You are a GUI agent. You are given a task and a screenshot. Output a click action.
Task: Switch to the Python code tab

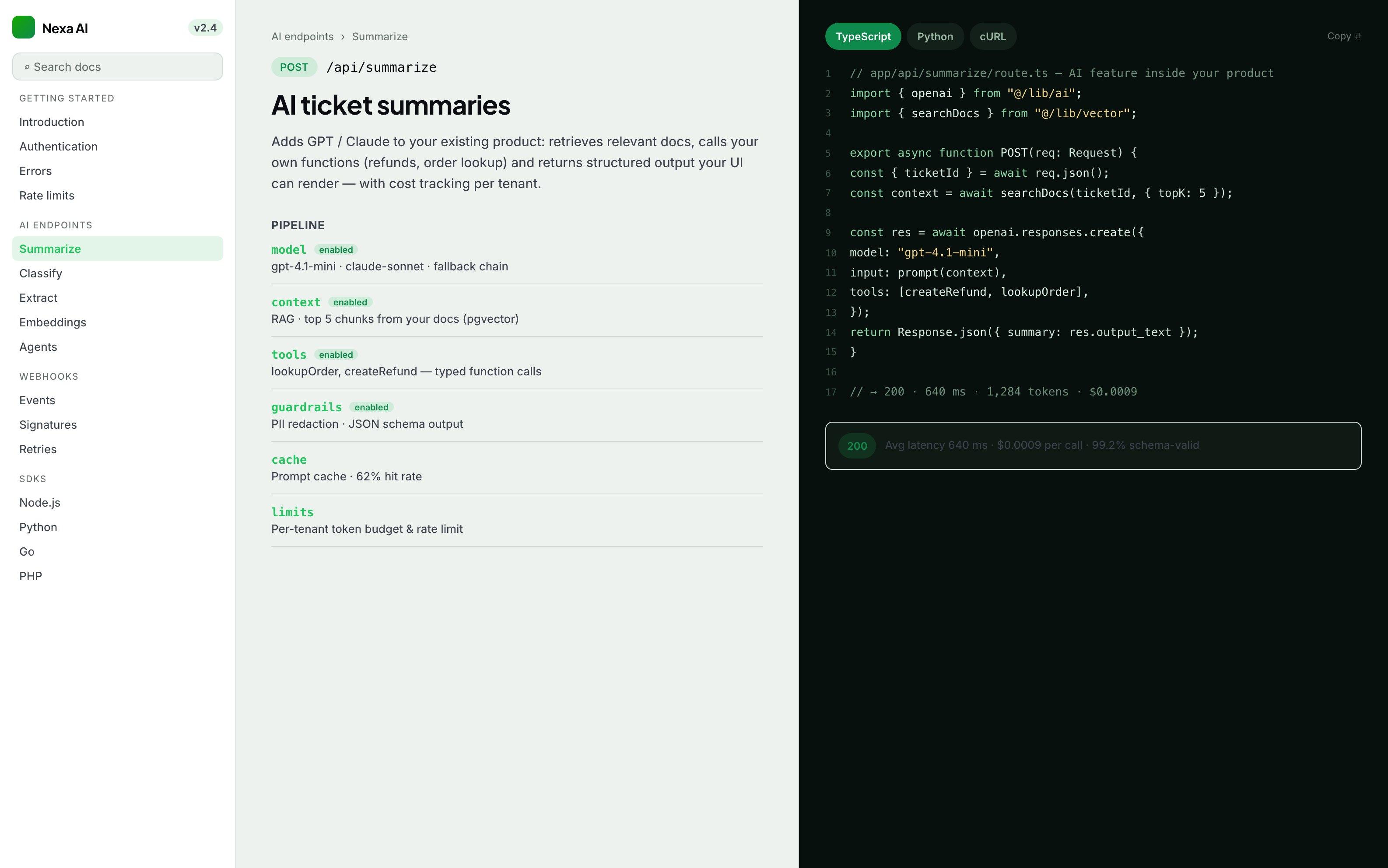935,36
